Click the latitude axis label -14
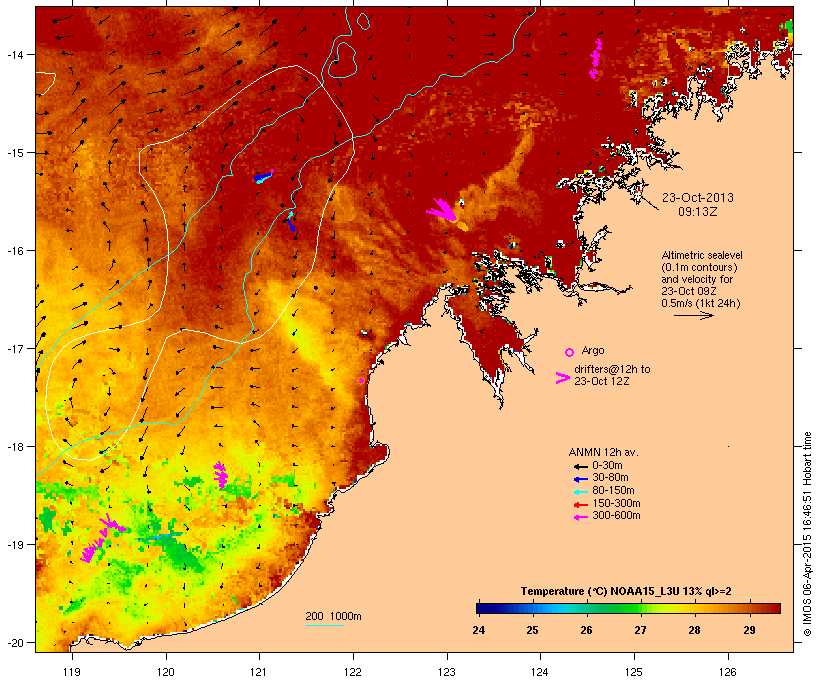 pyautogui.click(x=14, y=54)
